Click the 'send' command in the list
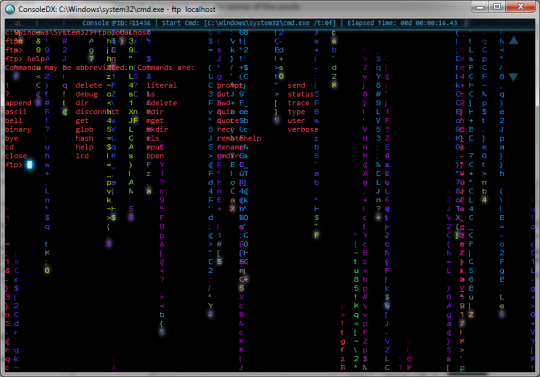This screenshot has height=377, width=540. [296, 85]
